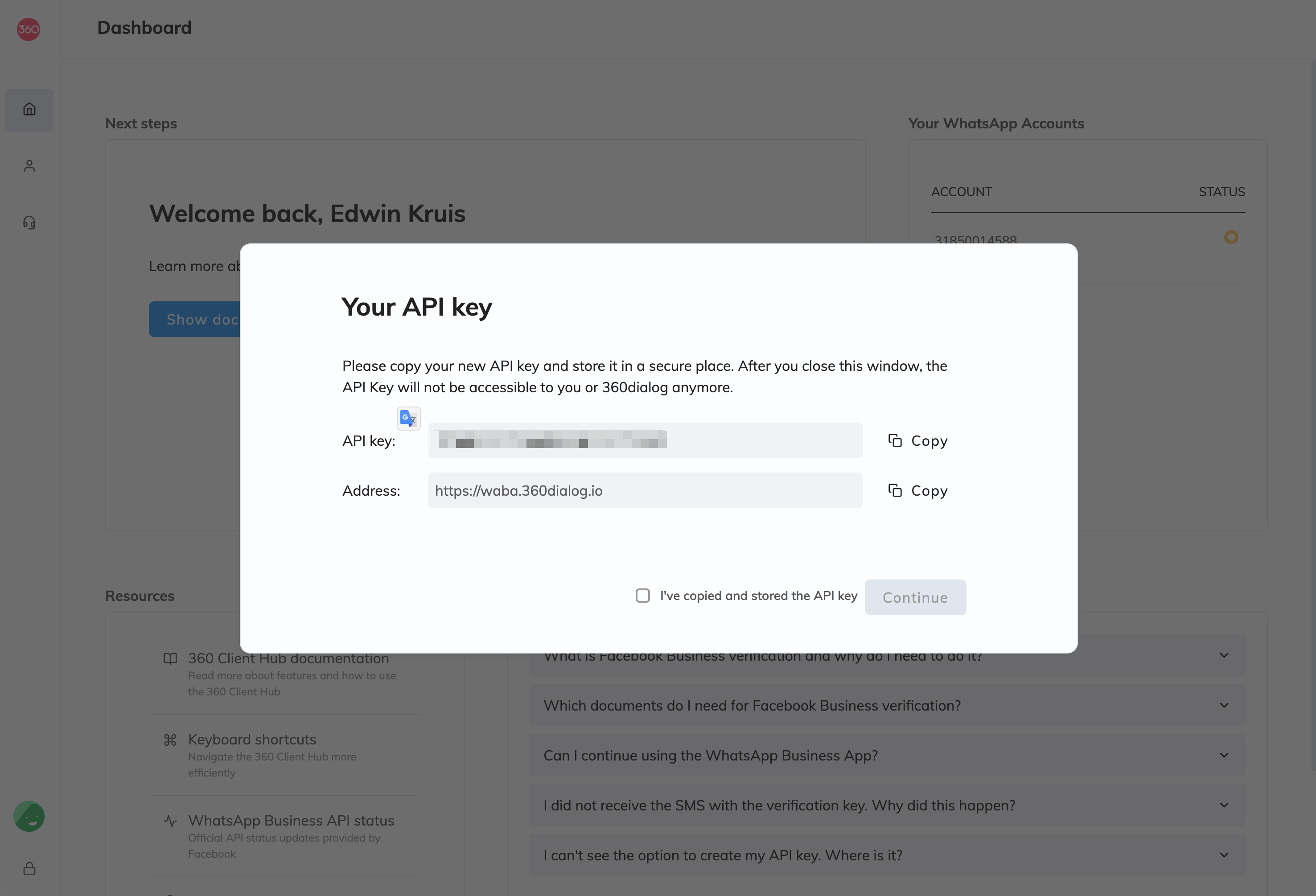Click the ACCOUNT column header
The image size is (1316, 896).
pos(961,192)
